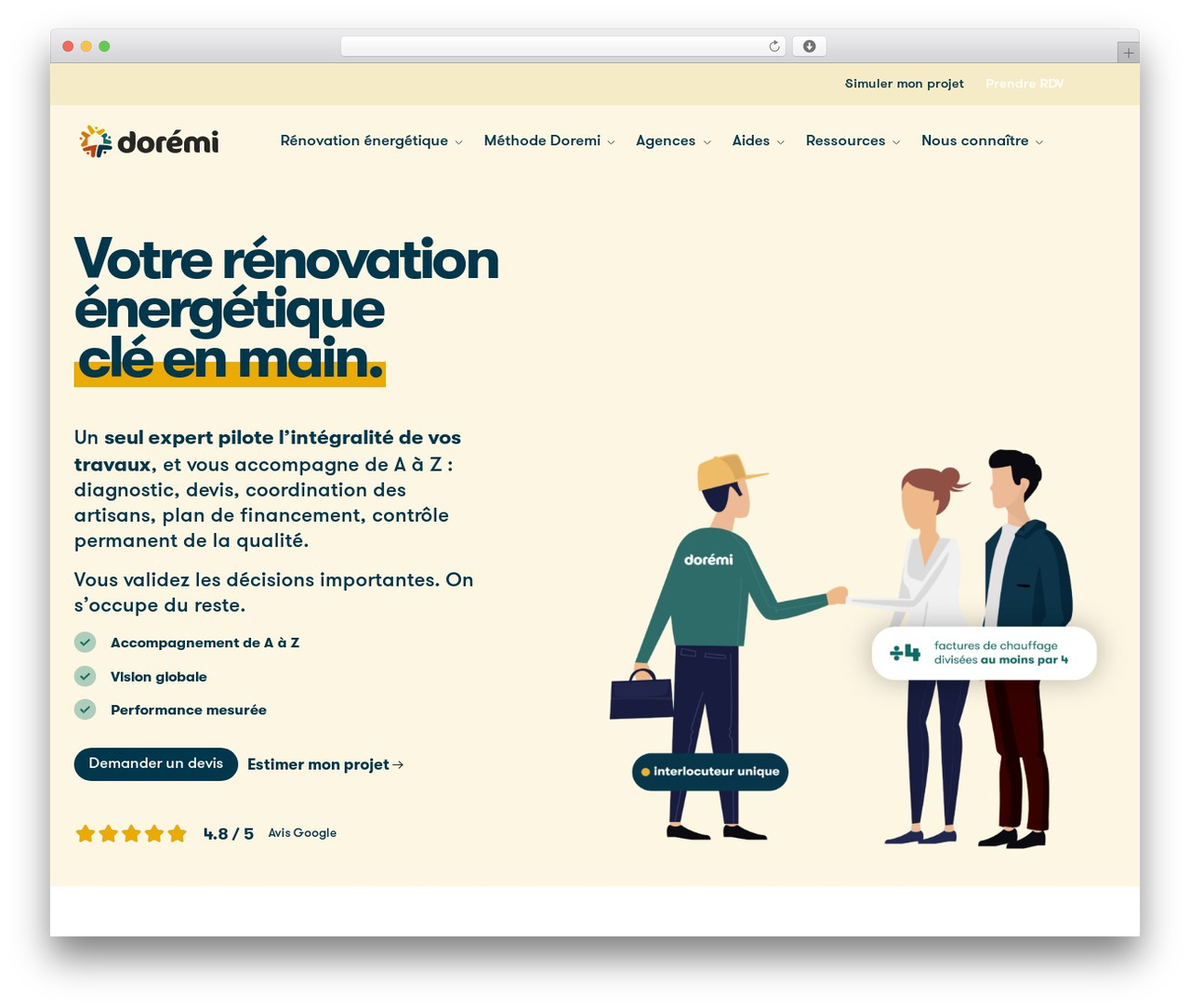Click the five-star rating icons
Screen dimensions: 1190x1008
coord(131,833)
